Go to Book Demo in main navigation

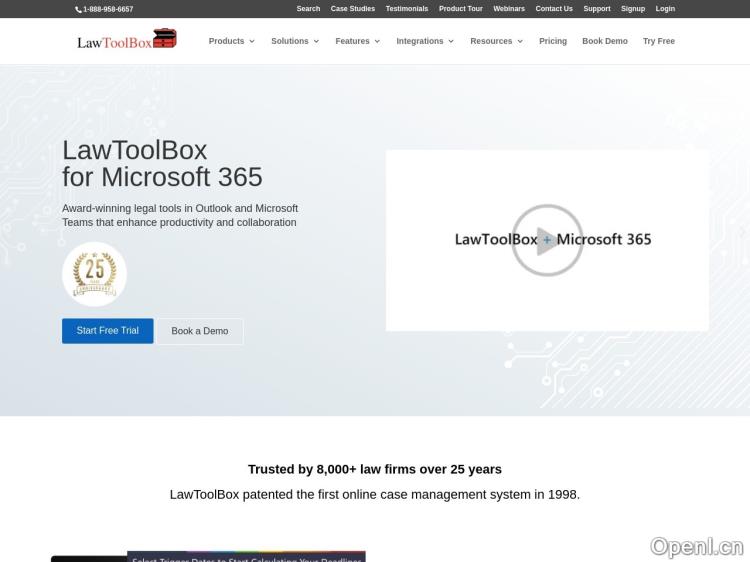[x=605, y=41]
